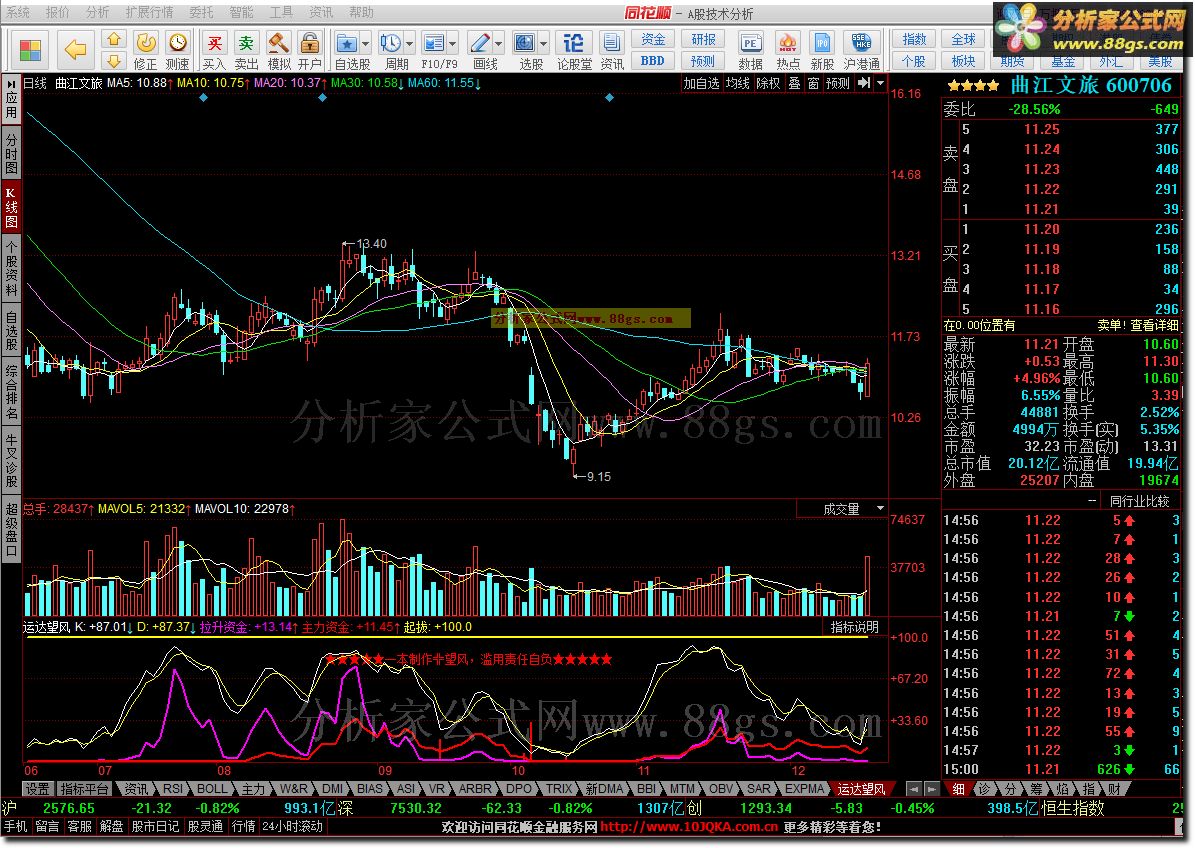This screenshot has height=848, width=1195.
Task: Click the page up arrow icon
Action: click(114, 40)
